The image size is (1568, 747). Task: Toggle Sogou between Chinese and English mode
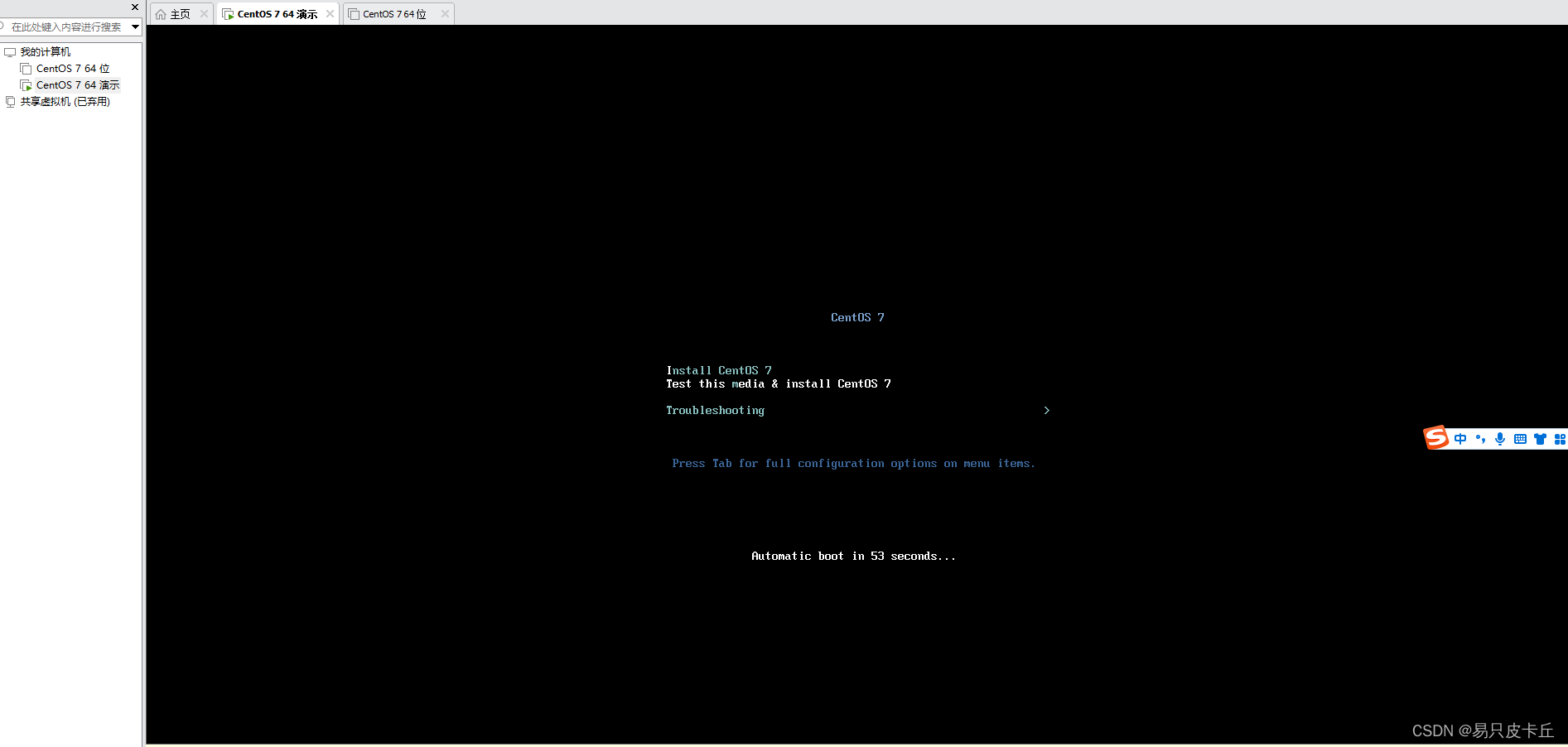tap(1460, 439)
